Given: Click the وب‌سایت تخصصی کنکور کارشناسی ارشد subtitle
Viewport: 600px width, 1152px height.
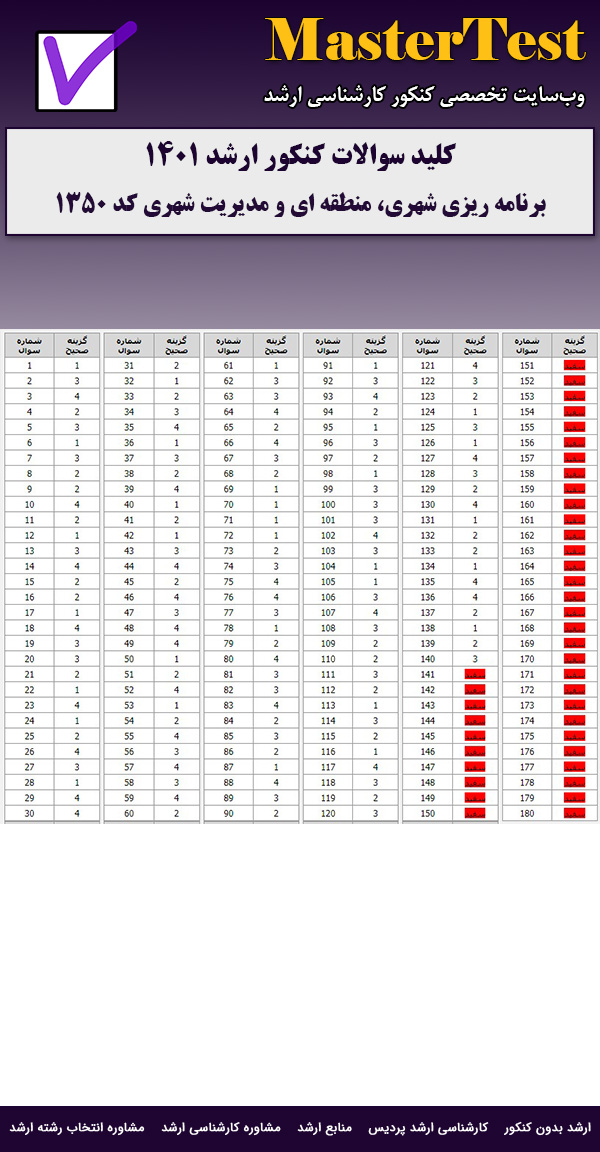Looking at the screenshot, I should [425, 95].
